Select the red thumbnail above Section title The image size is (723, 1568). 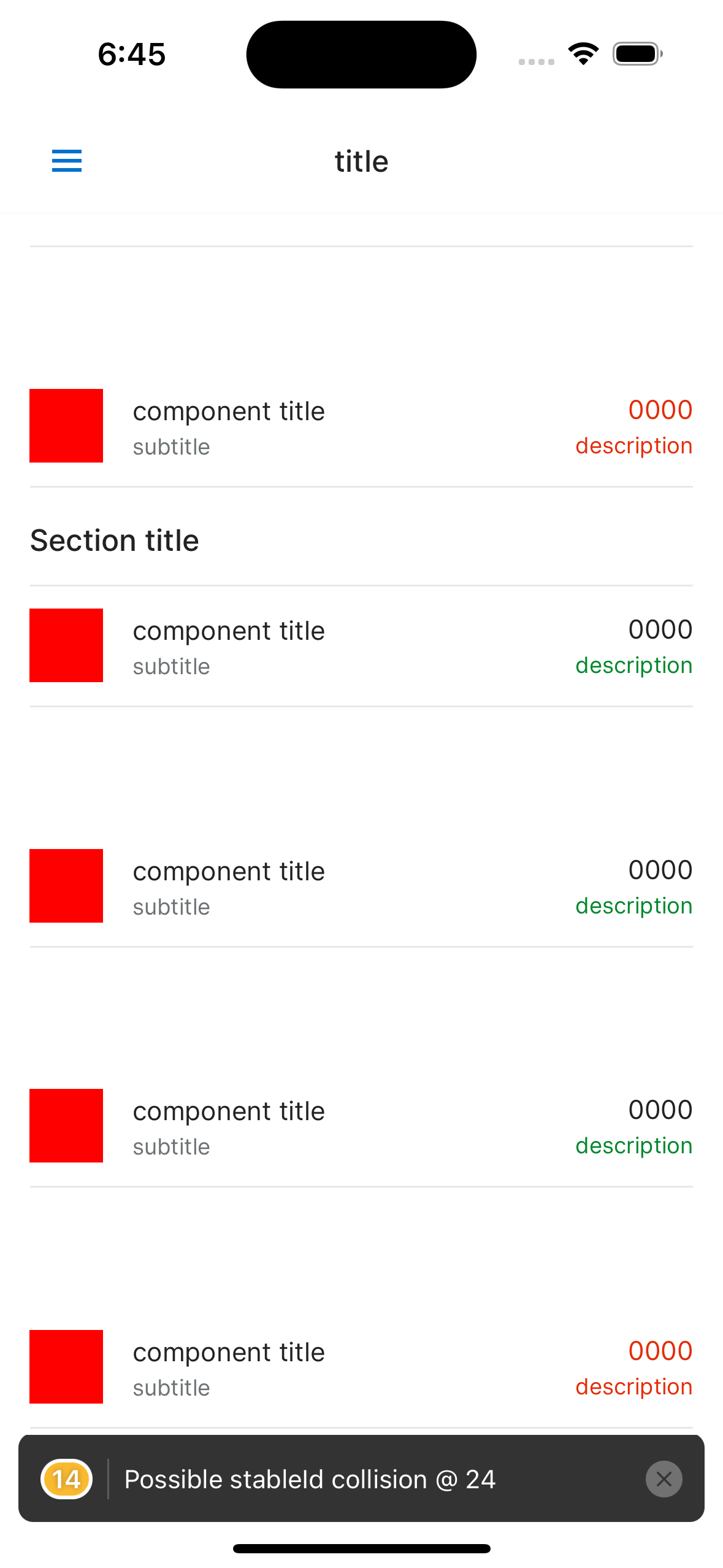coord(66,426)
